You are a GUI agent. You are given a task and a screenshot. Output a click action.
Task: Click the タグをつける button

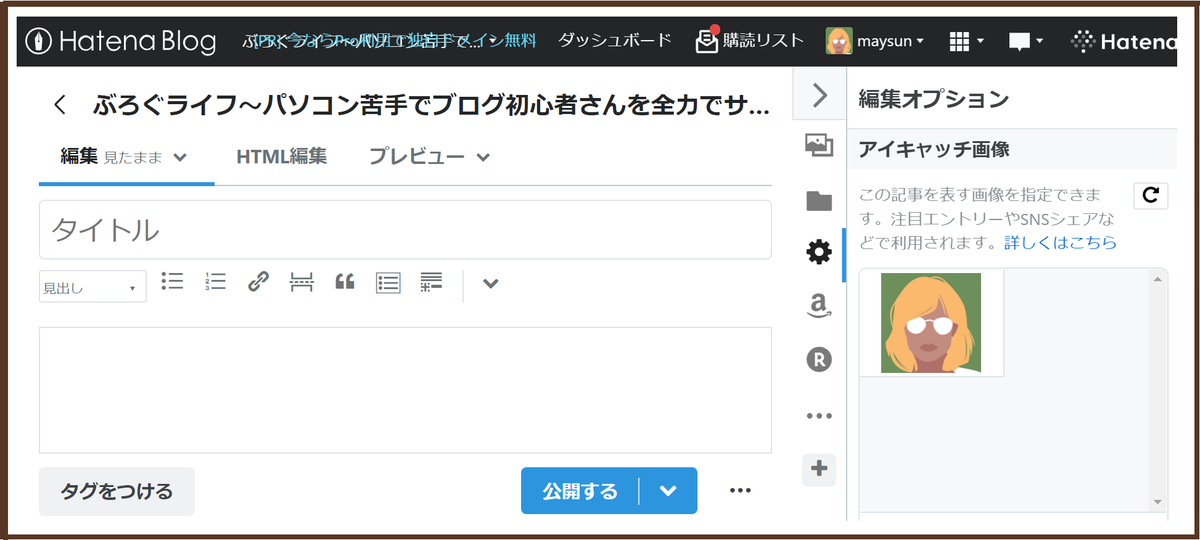click(117, 491)
